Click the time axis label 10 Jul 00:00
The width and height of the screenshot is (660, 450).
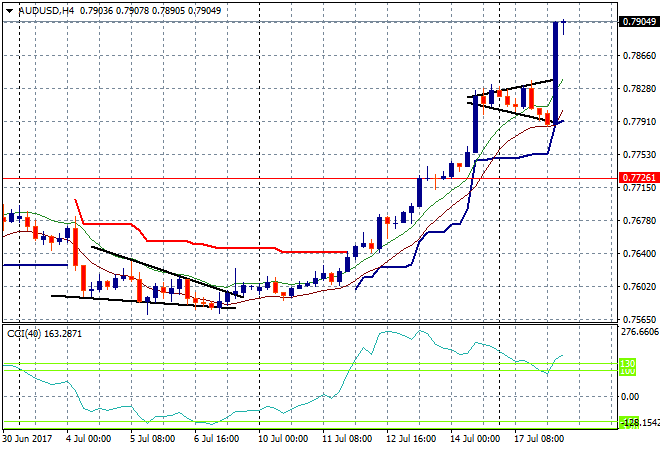coord(283,439)
